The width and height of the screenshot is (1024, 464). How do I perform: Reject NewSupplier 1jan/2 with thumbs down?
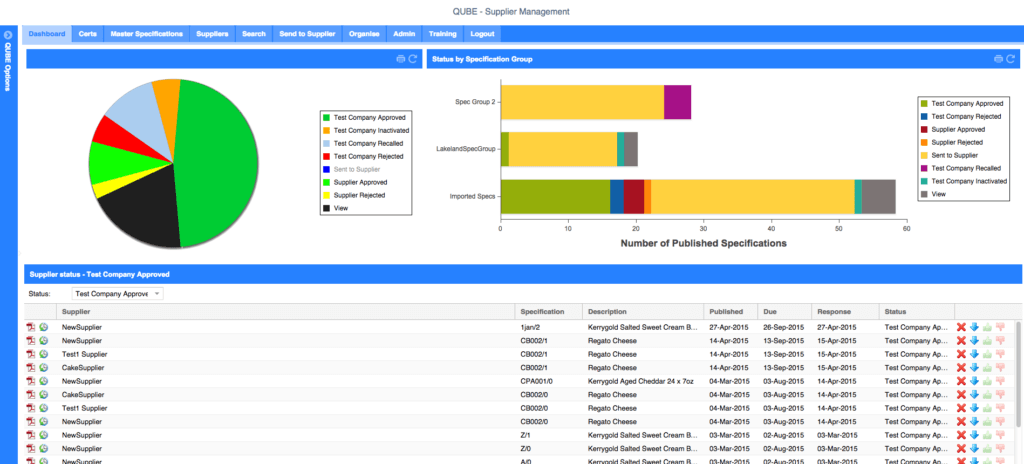pos(999,327)
